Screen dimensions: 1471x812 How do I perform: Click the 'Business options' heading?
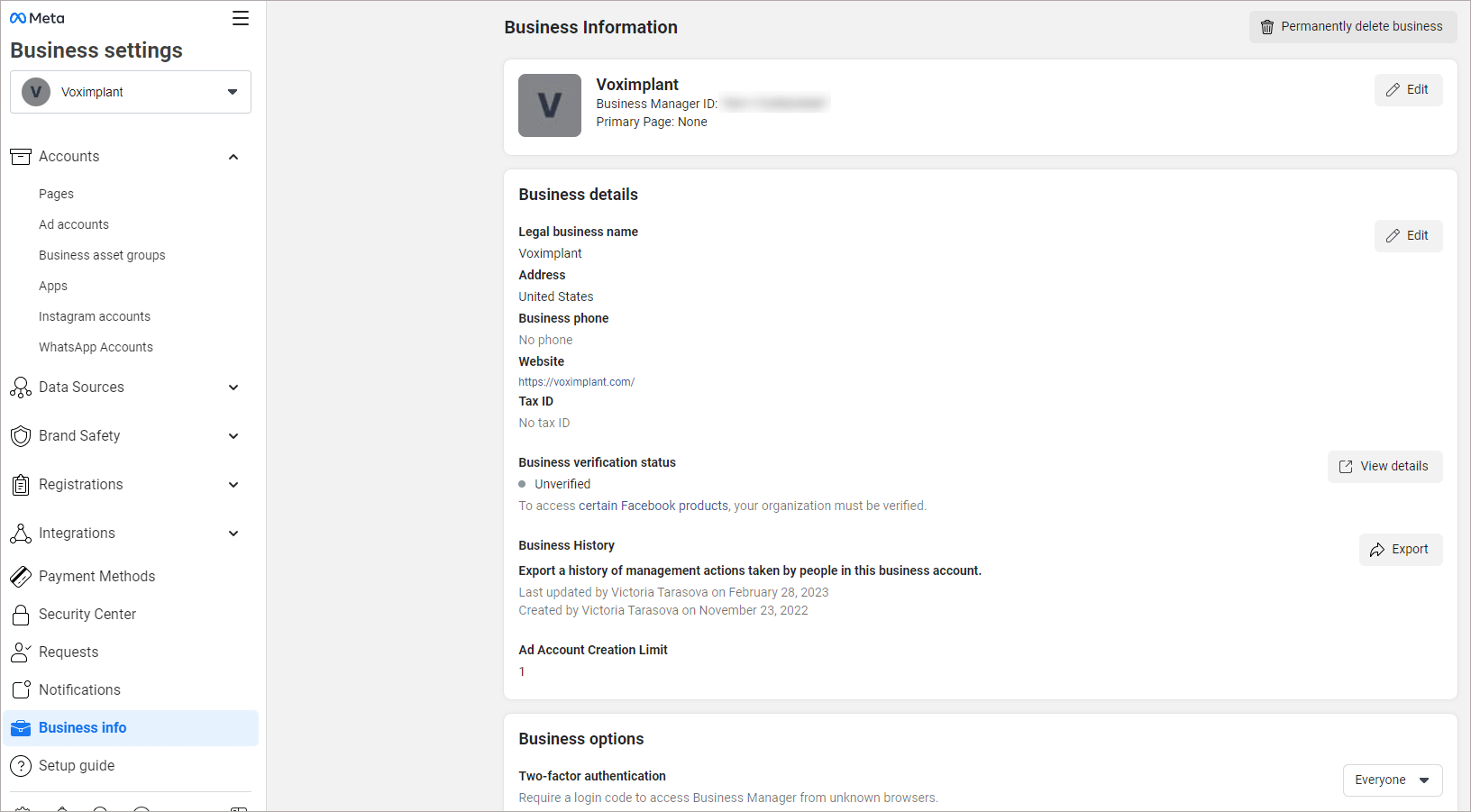pos(581,739)
